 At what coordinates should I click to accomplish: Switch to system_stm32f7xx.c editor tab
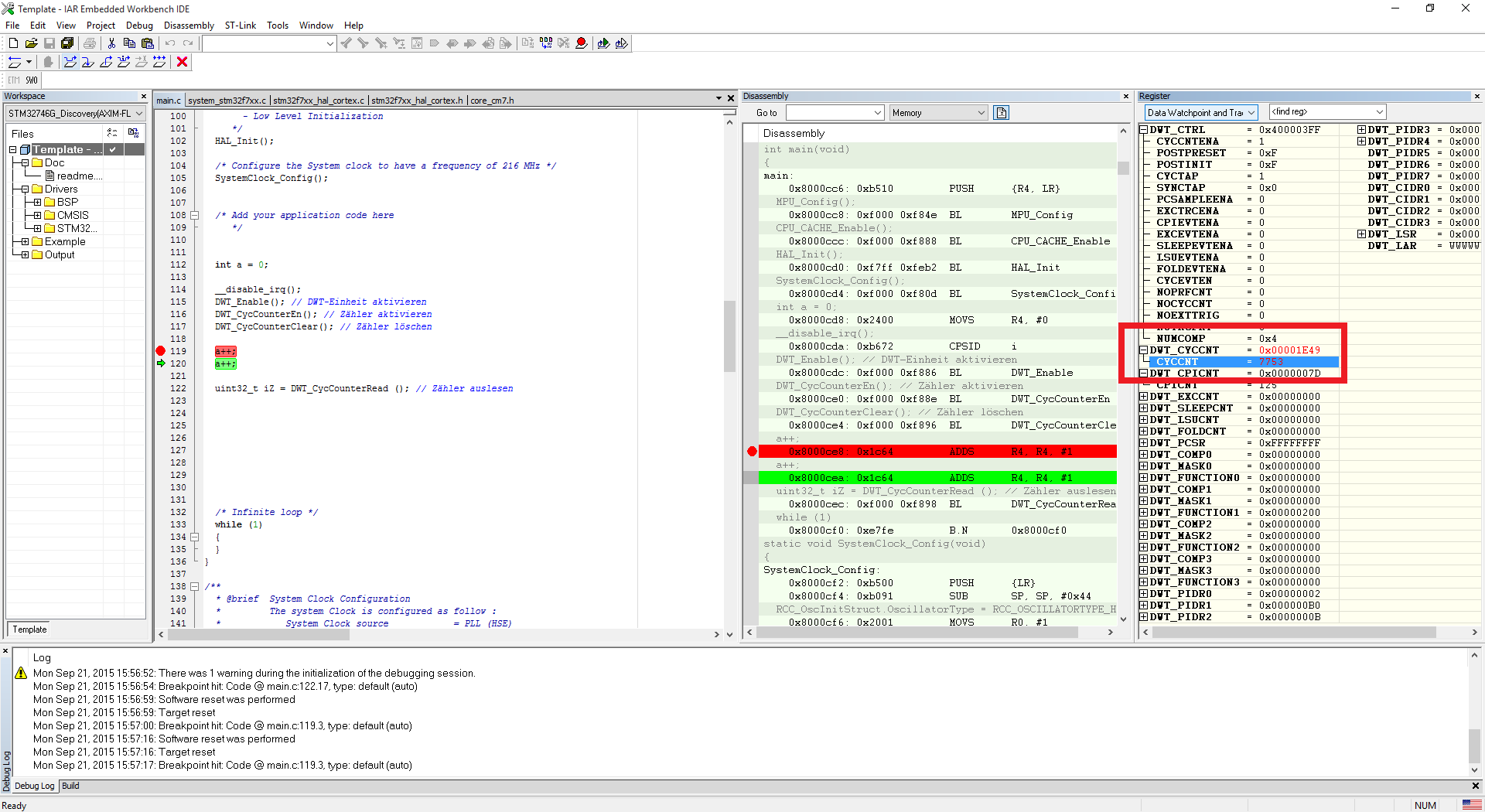[227, 101]
